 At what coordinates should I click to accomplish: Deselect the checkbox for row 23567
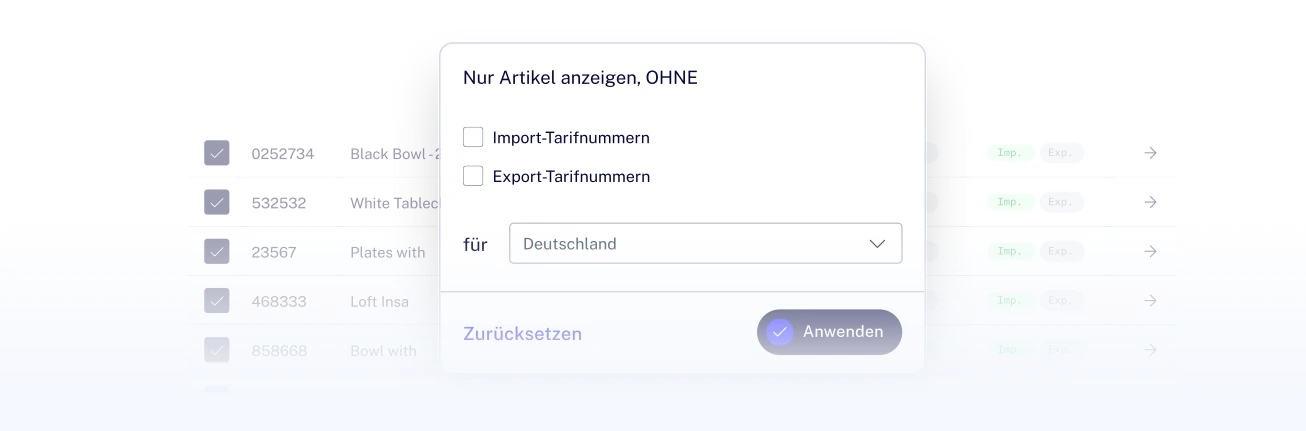pyautogui.click(x=217, y=251)
